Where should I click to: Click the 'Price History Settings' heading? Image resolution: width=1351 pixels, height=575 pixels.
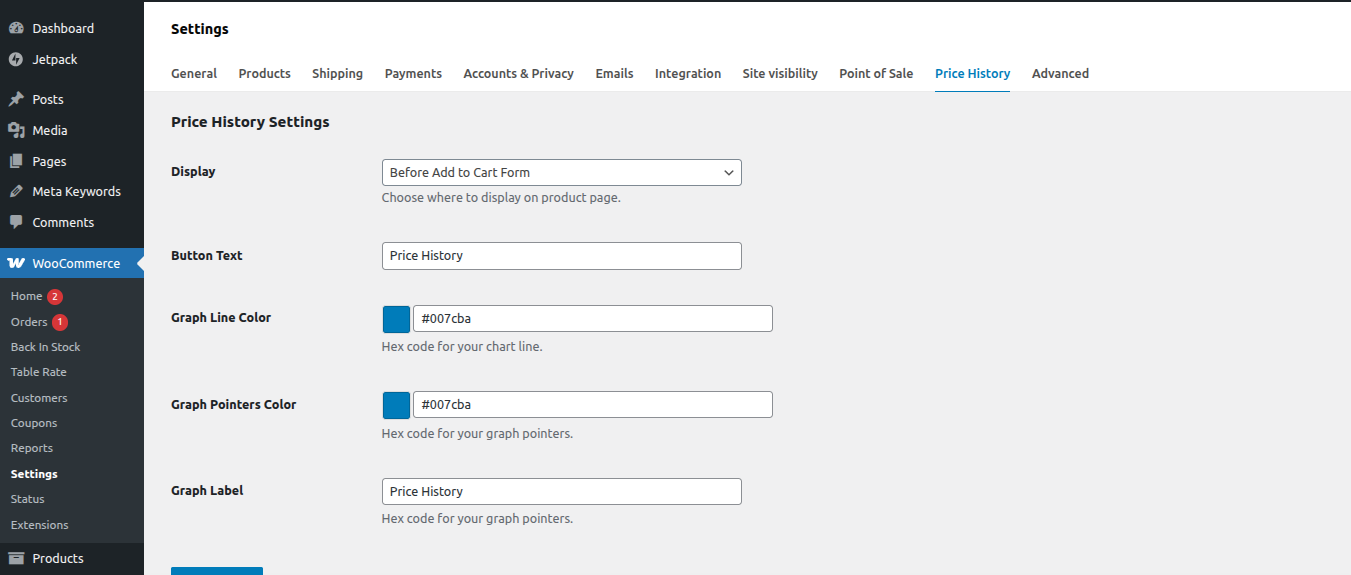pos(250,122)
